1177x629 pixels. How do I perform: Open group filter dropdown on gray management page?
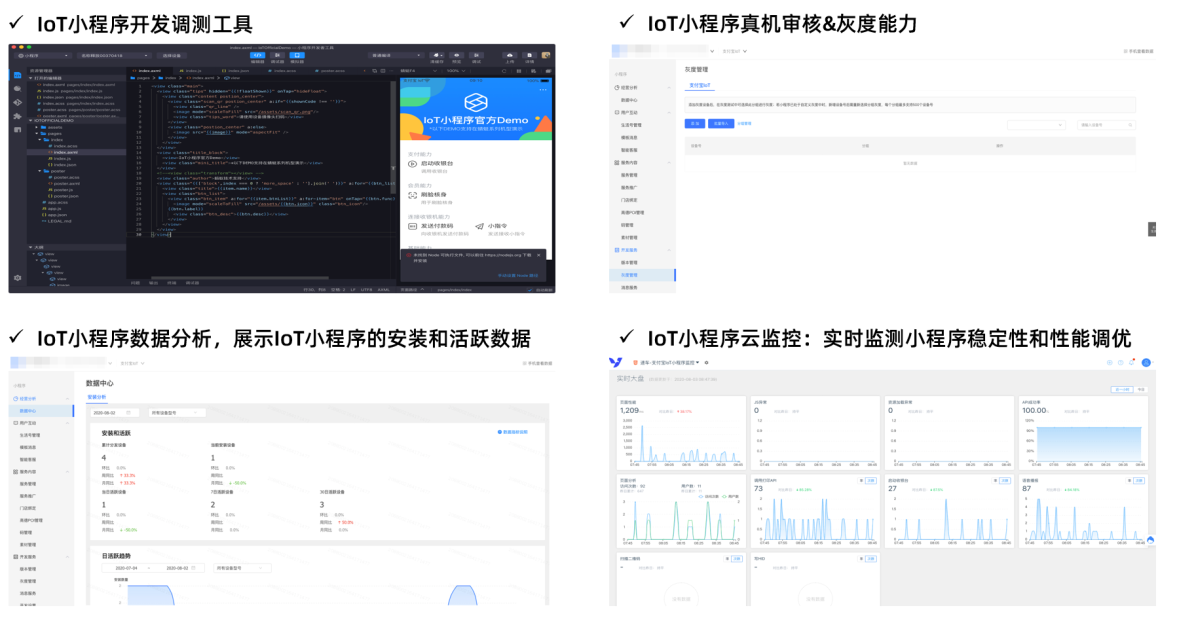1036,125
